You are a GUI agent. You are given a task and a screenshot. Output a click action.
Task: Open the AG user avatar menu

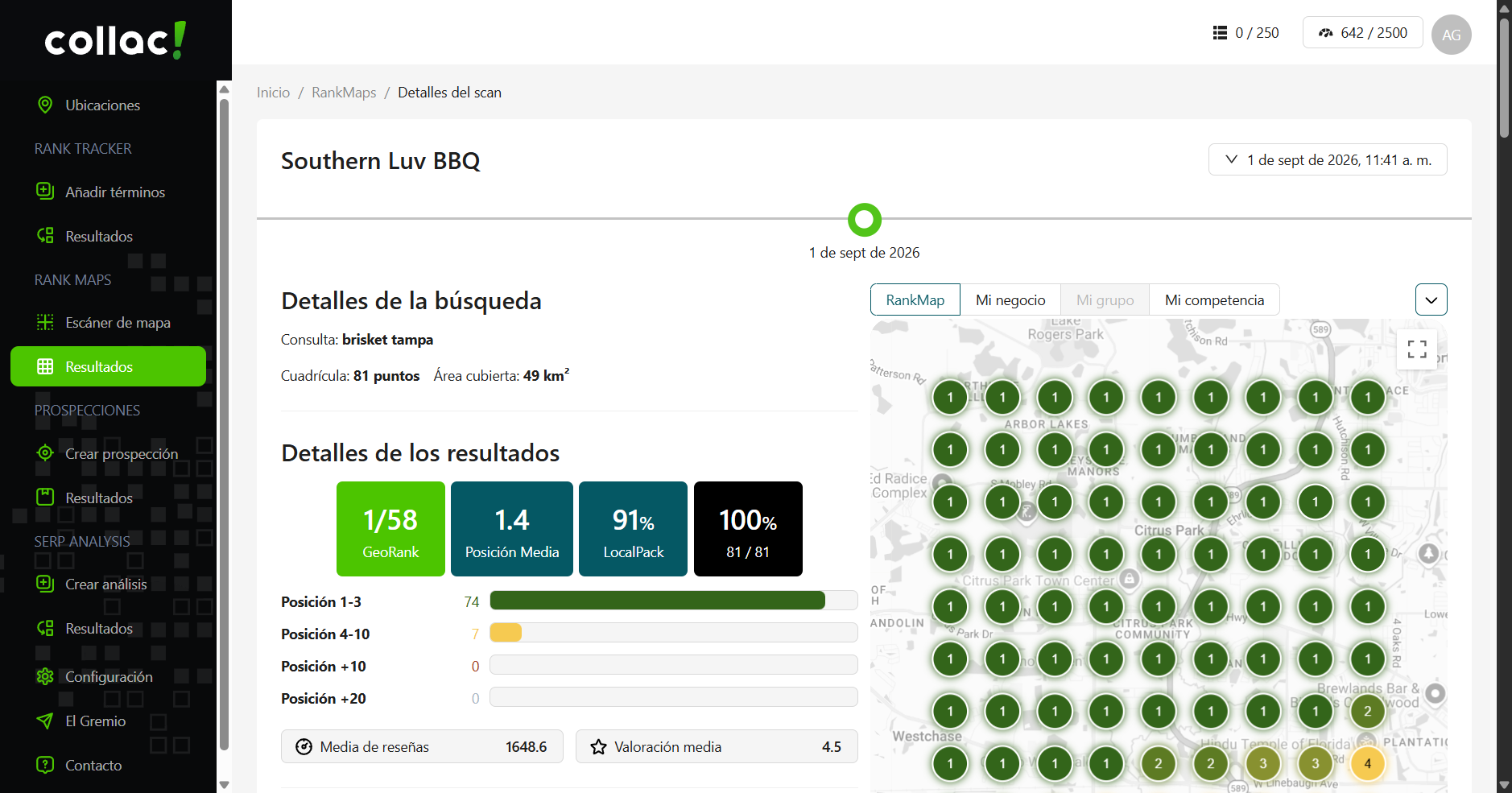[1451, 35]
